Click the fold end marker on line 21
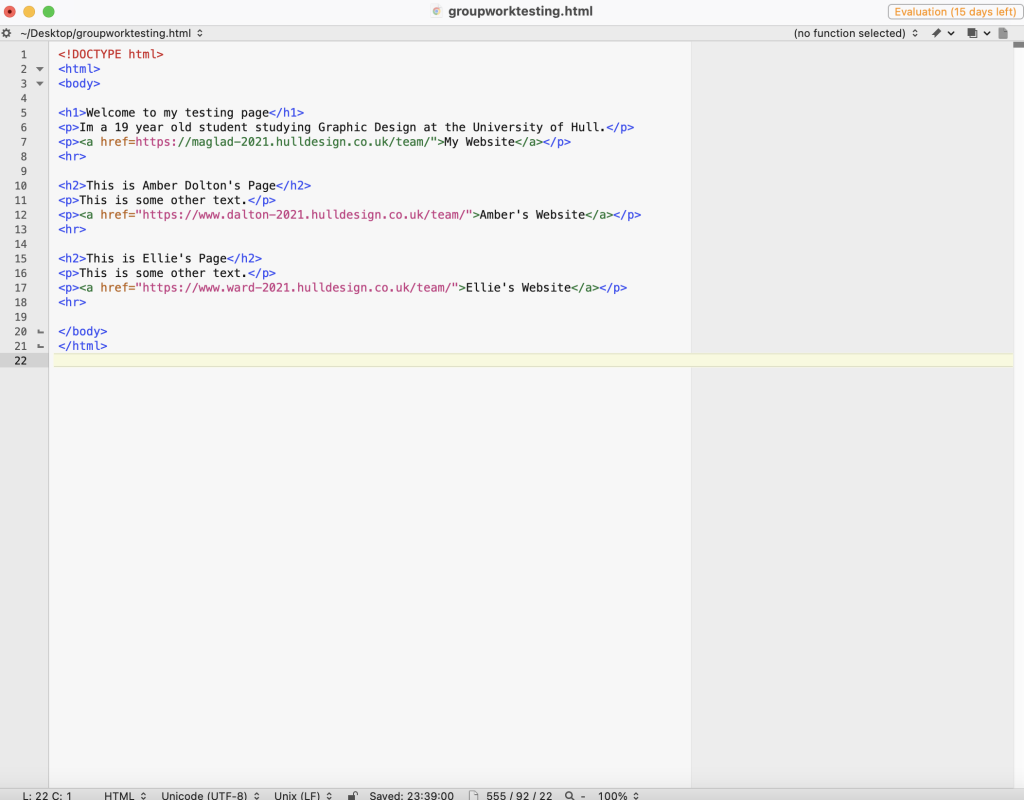Viewport: 1024px width, 800px height. coord(40,346)
